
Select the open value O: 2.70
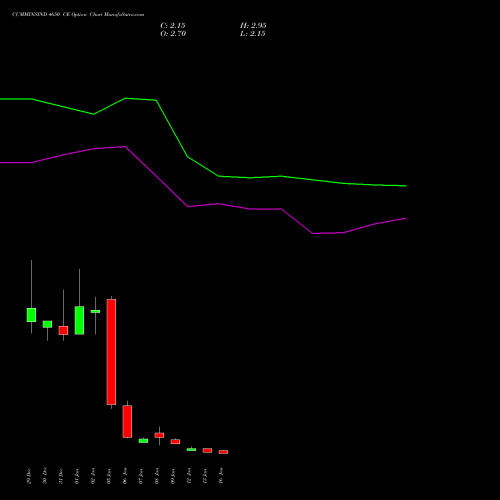(173, 34)
